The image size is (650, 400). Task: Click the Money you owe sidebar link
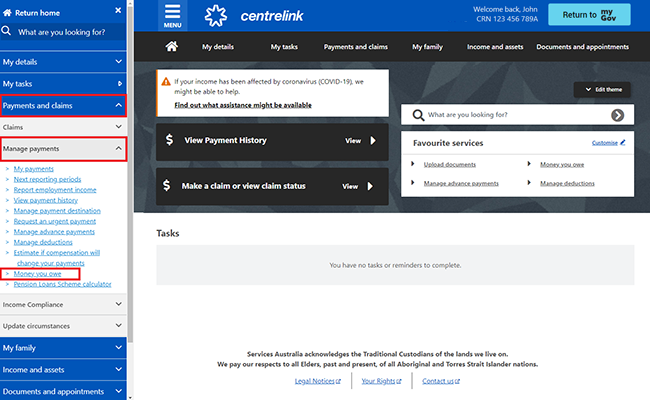click(37, 274)
